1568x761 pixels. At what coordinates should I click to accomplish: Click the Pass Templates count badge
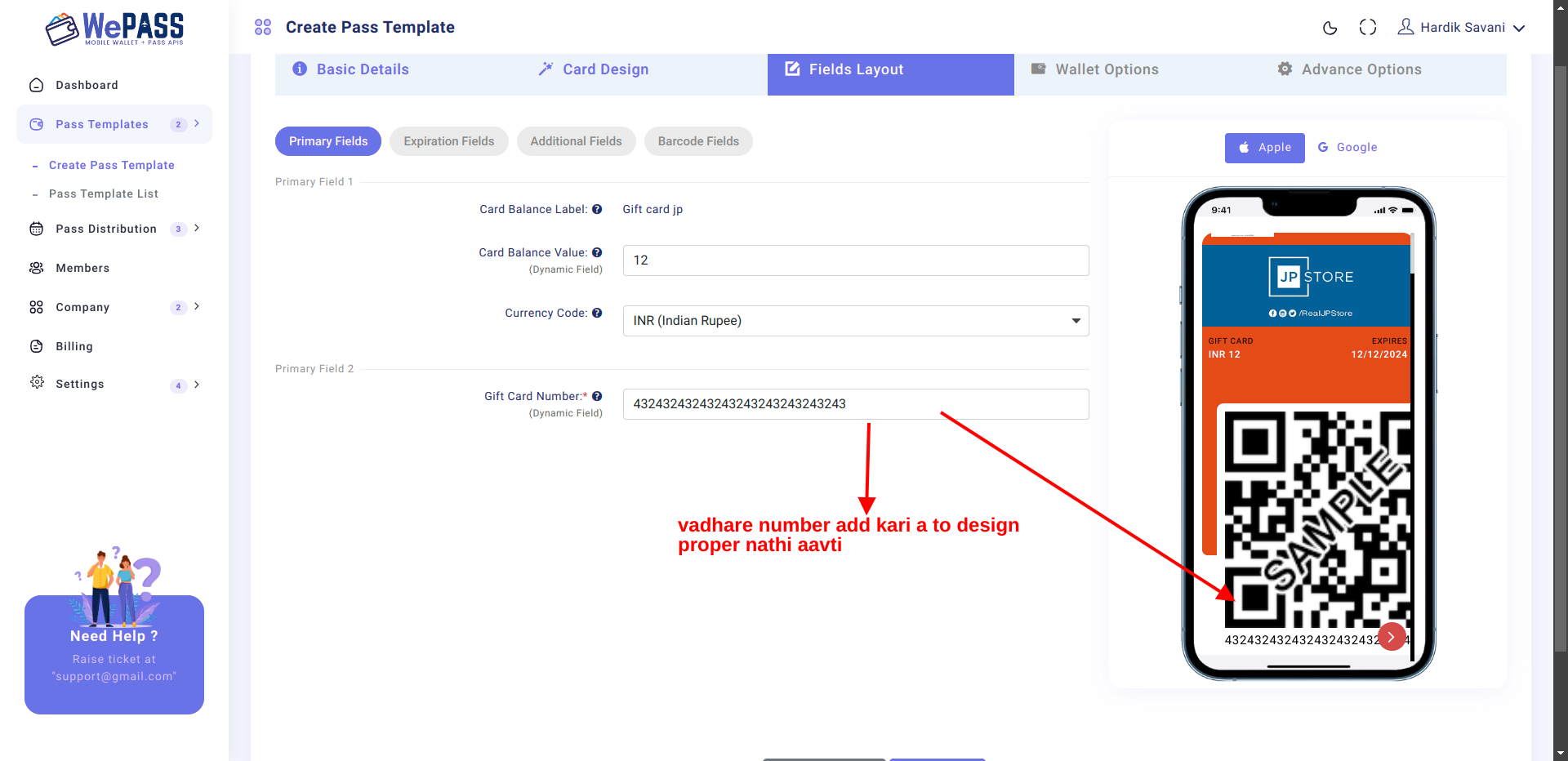tap(178, 124)
